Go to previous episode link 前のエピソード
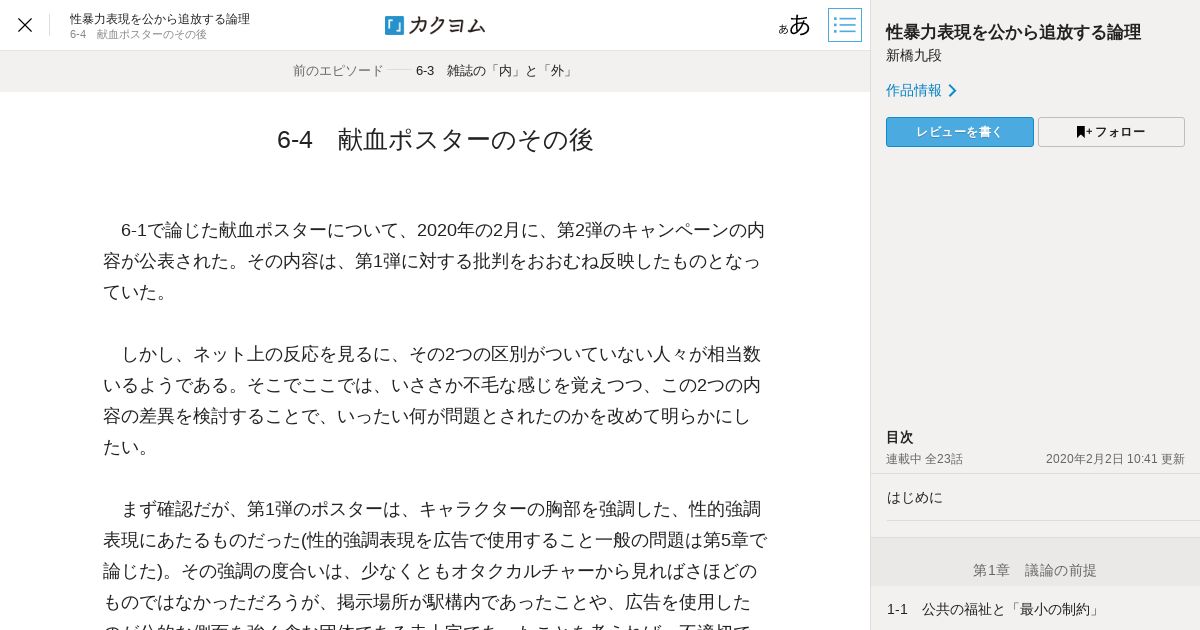 tap(338, 71)
